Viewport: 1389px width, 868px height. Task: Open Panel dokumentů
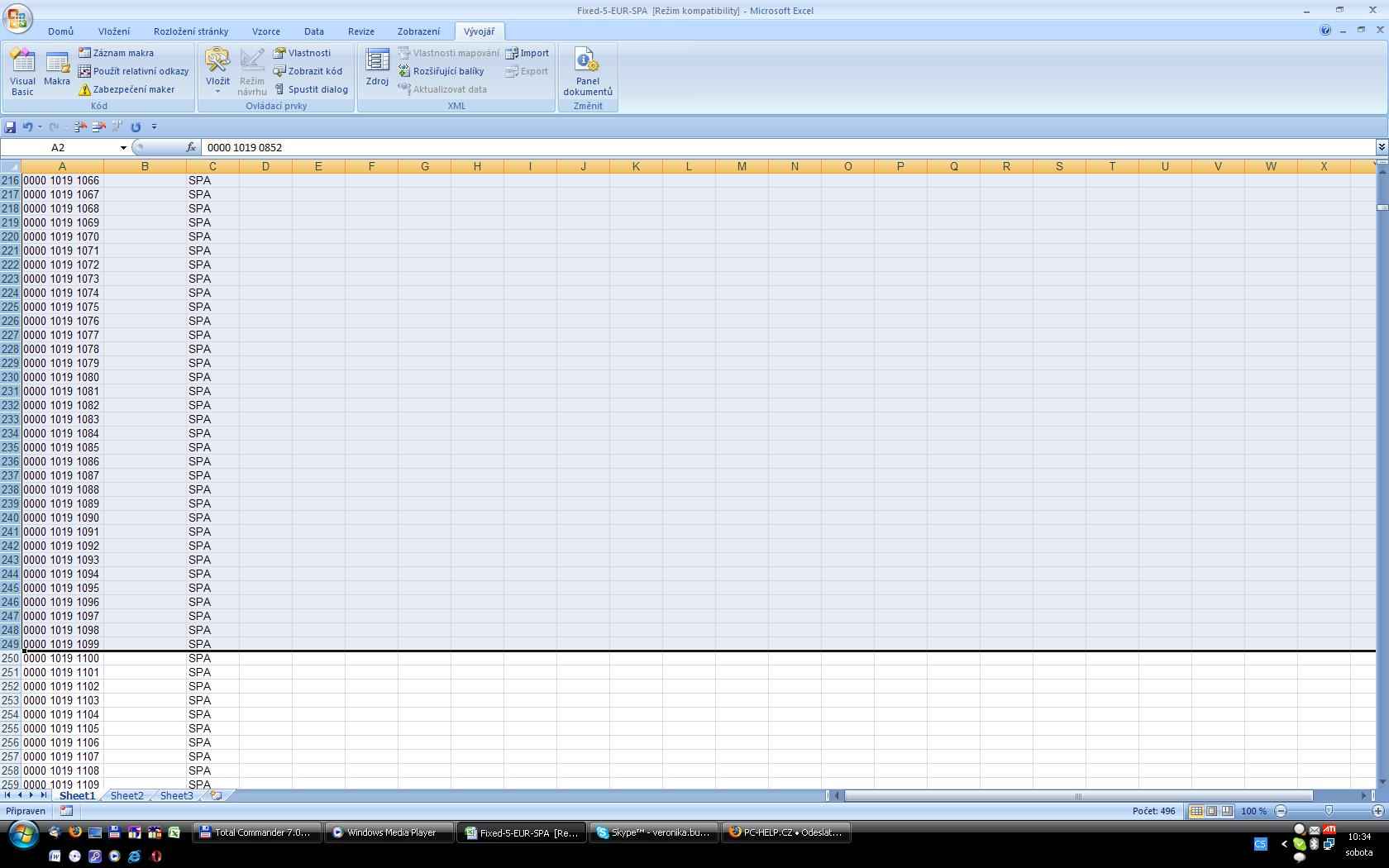coord(587,71)
